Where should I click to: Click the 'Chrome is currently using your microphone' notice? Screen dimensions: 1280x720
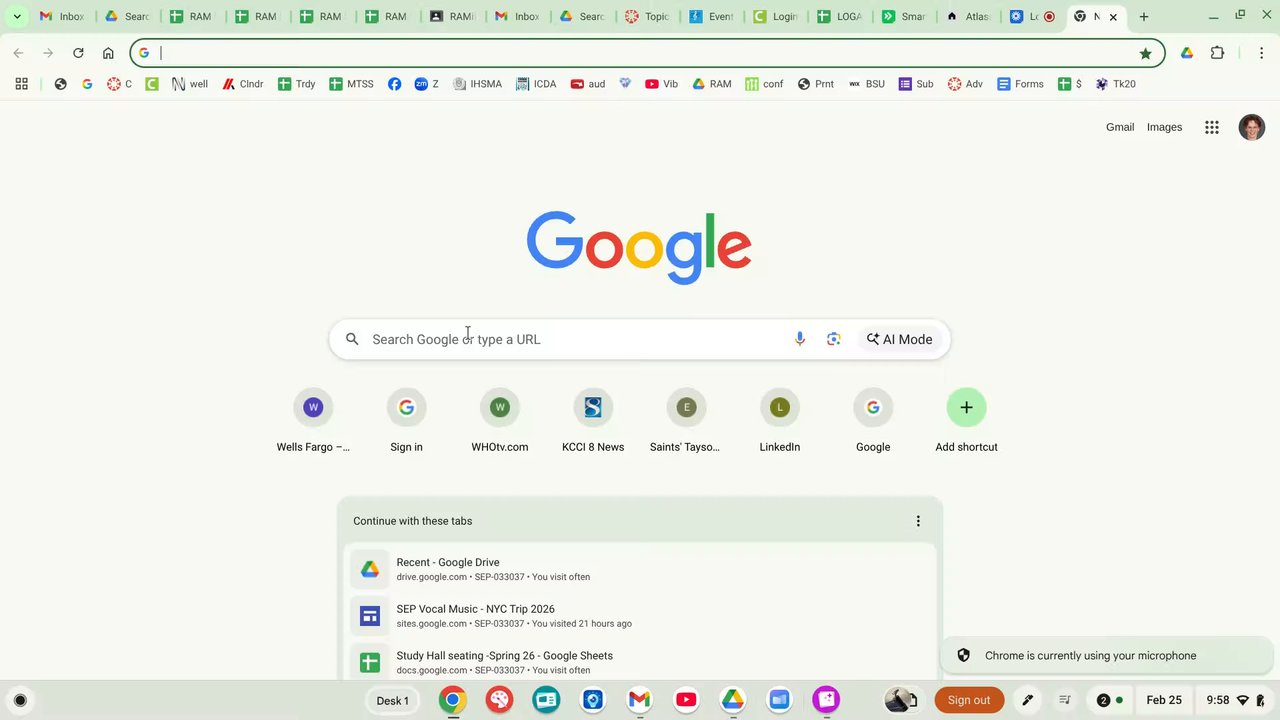(x=1106, y=656)
